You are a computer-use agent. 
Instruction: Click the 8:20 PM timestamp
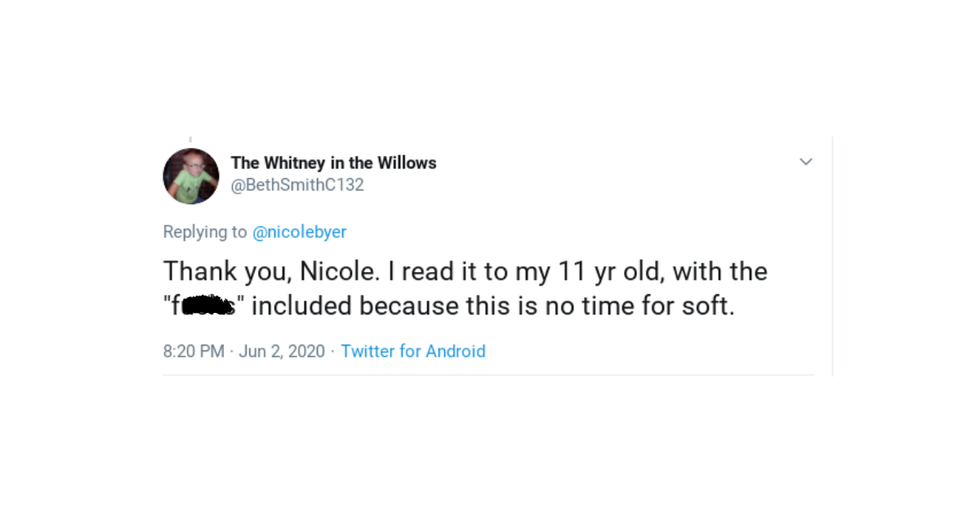point(193,351)
